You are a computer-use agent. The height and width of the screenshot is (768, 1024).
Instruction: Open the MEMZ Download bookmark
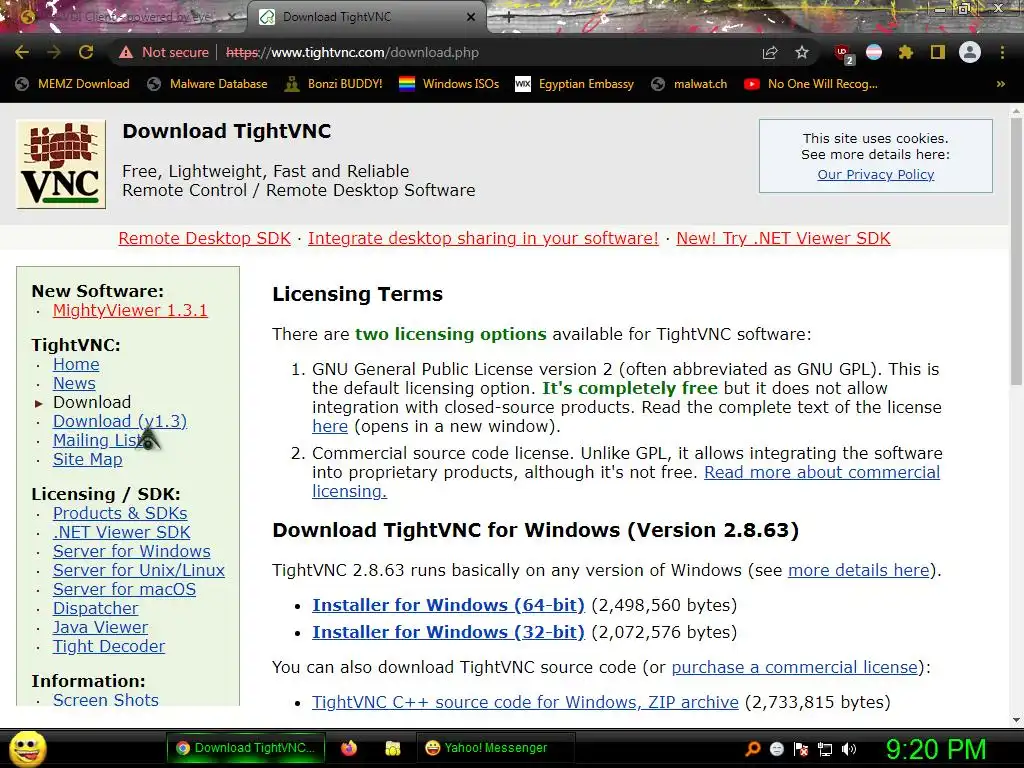coord(72,84)
